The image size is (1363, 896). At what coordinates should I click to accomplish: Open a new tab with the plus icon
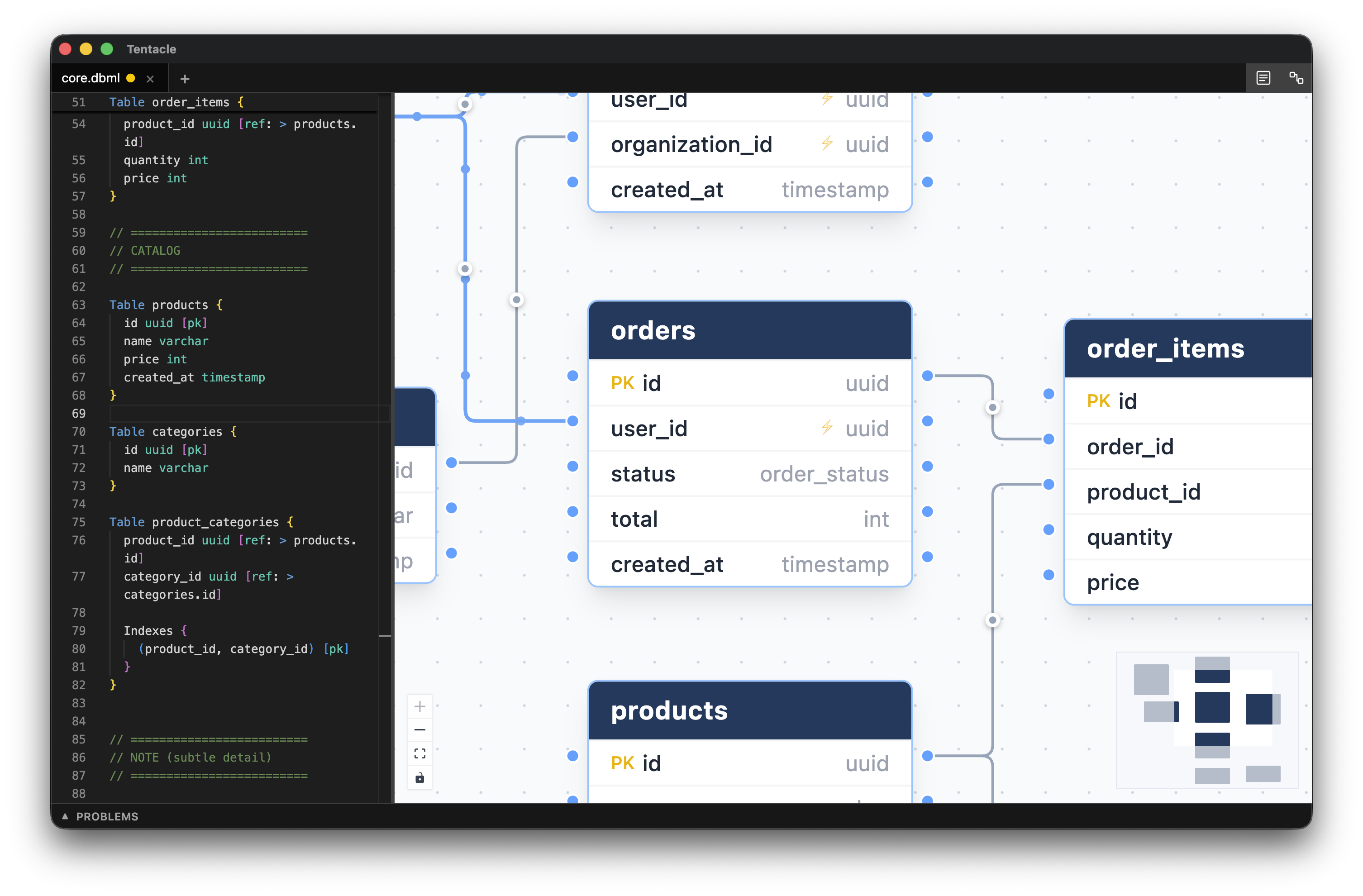tap(185, 78)
